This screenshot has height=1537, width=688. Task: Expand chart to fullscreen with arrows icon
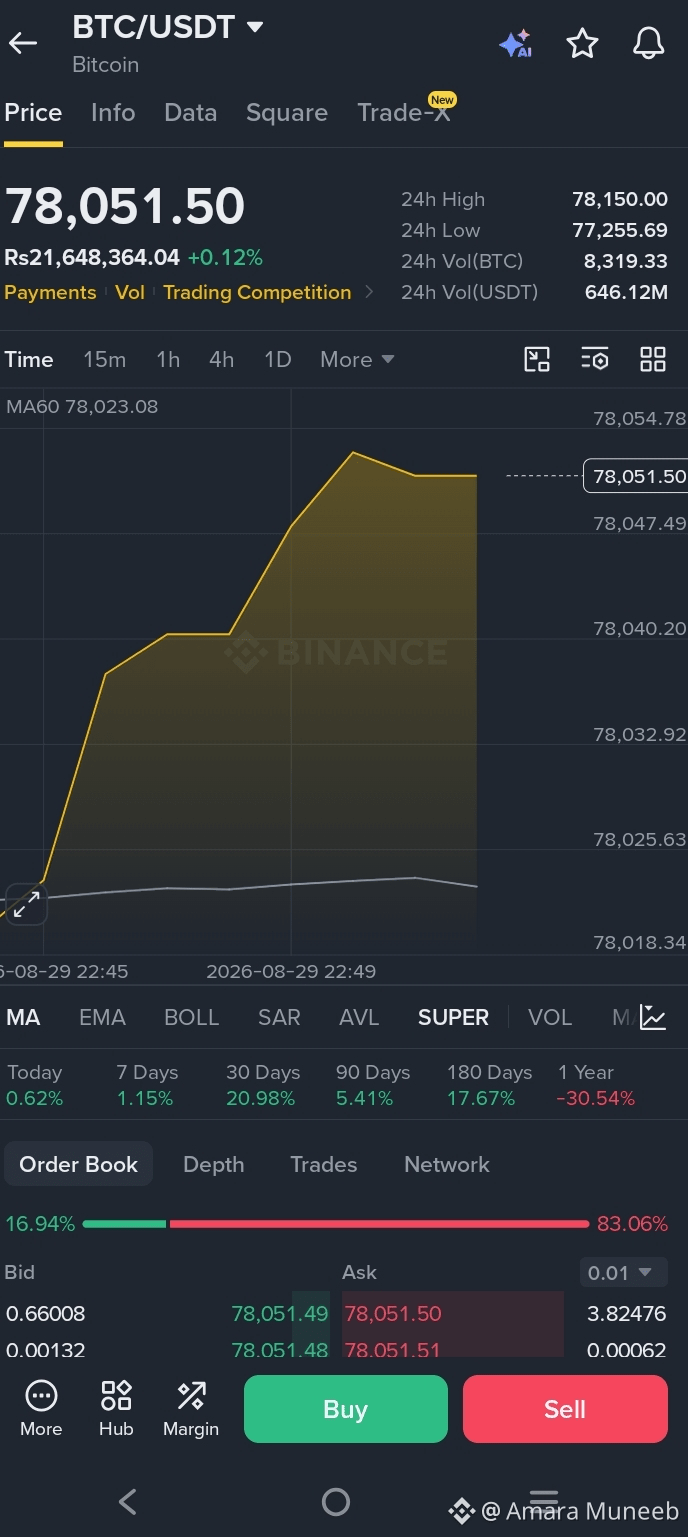[x=26, y=904]
